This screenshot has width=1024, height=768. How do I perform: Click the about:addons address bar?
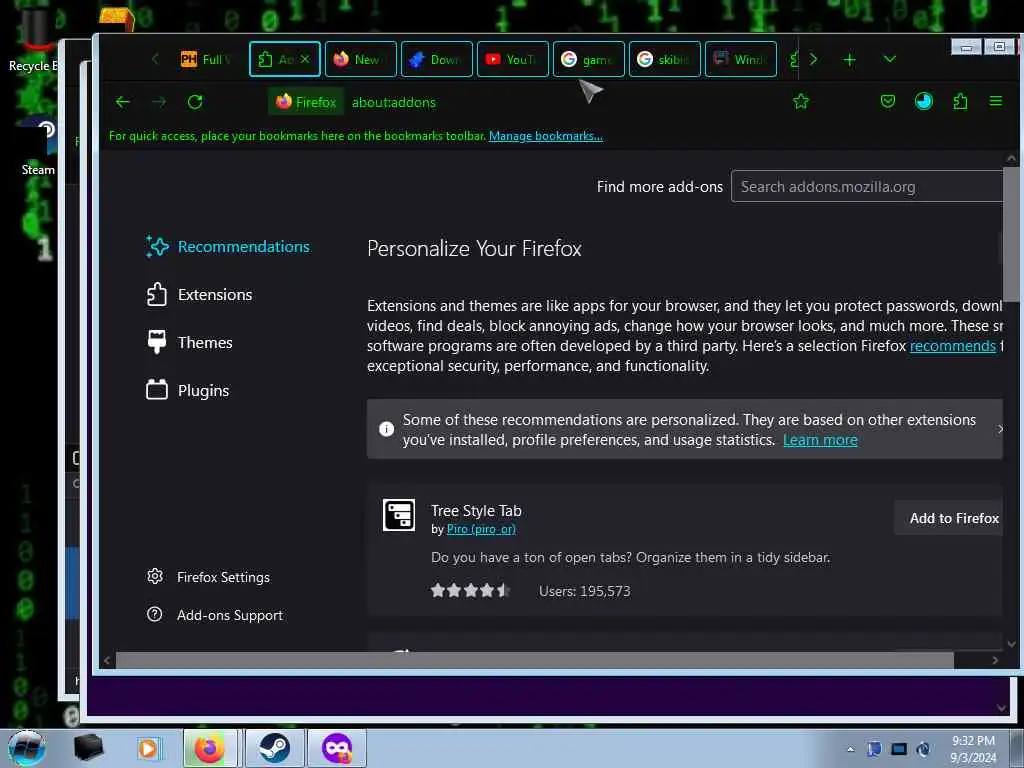[393, 103]
